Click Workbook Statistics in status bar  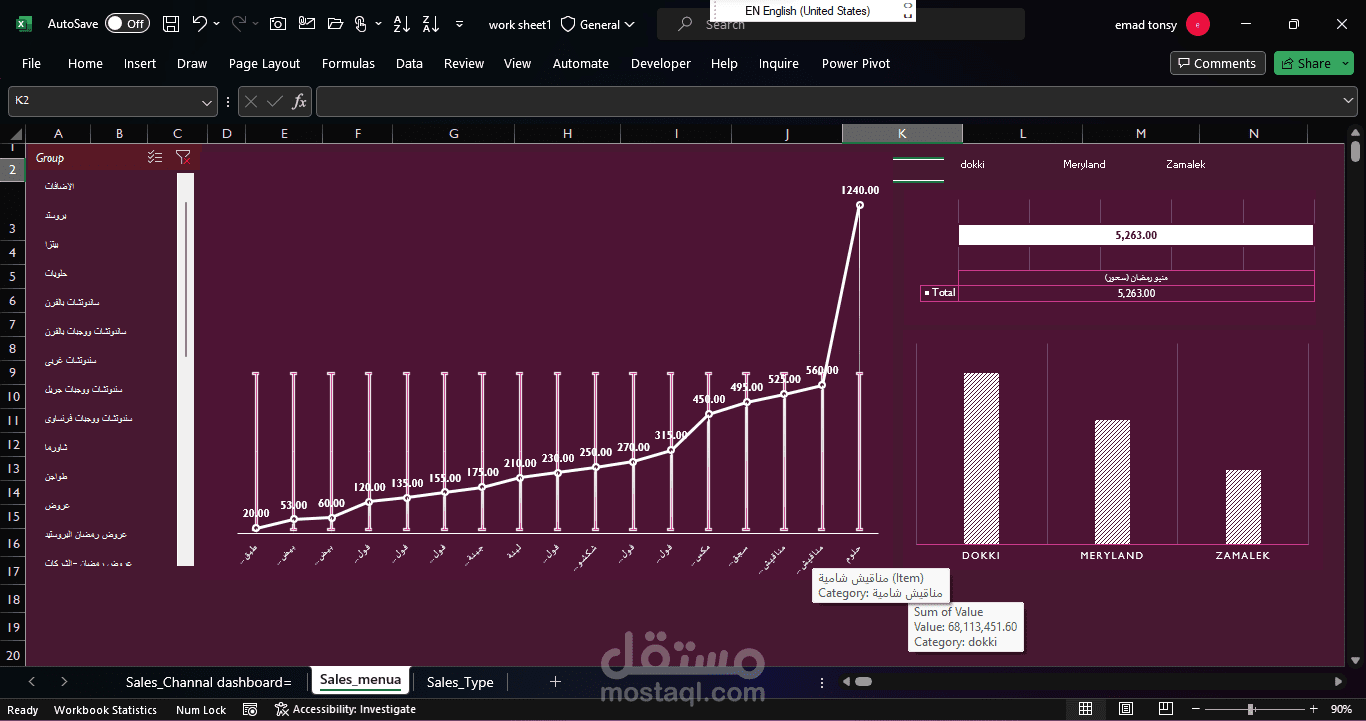(x=105, y=710)
